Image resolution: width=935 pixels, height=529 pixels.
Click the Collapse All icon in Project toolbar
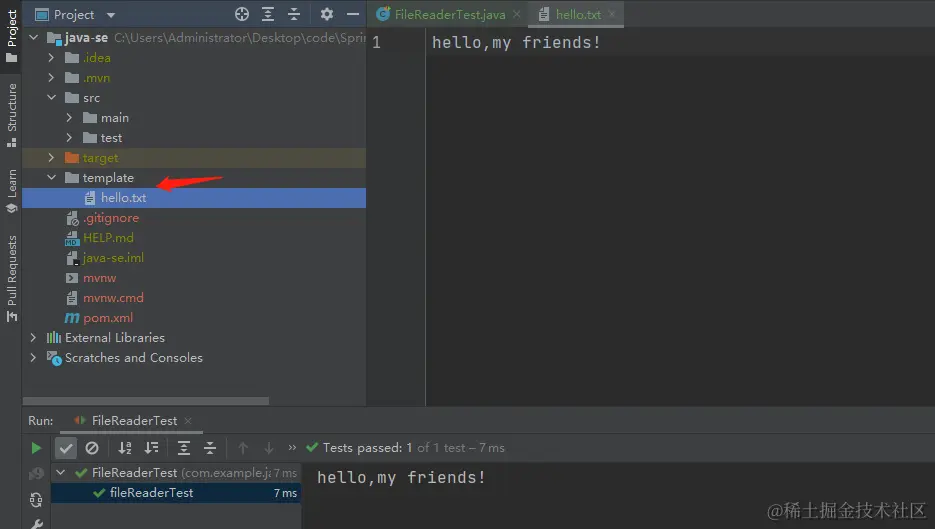pos(294,14)
